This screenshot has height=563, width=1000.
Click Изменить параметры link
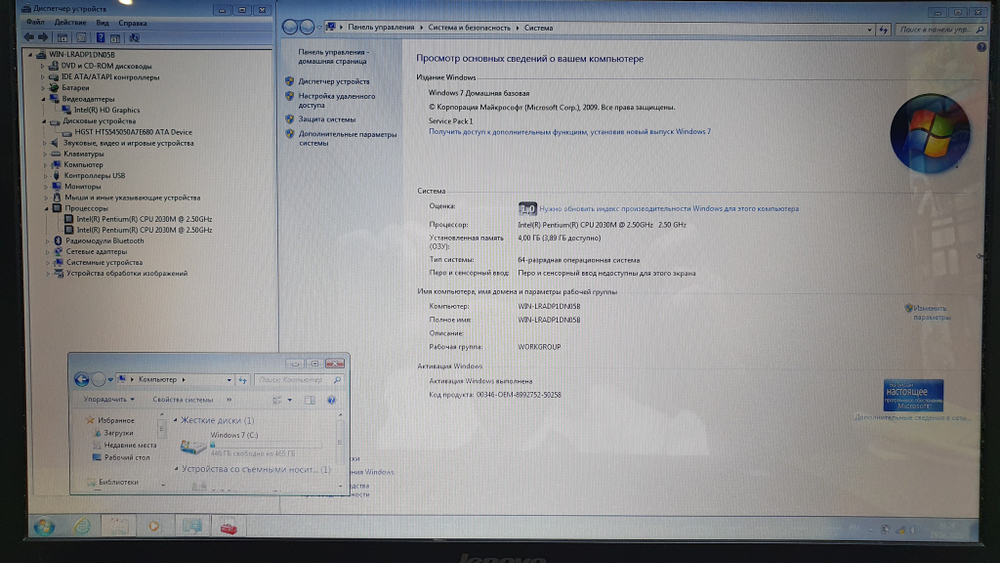(931, 312)
